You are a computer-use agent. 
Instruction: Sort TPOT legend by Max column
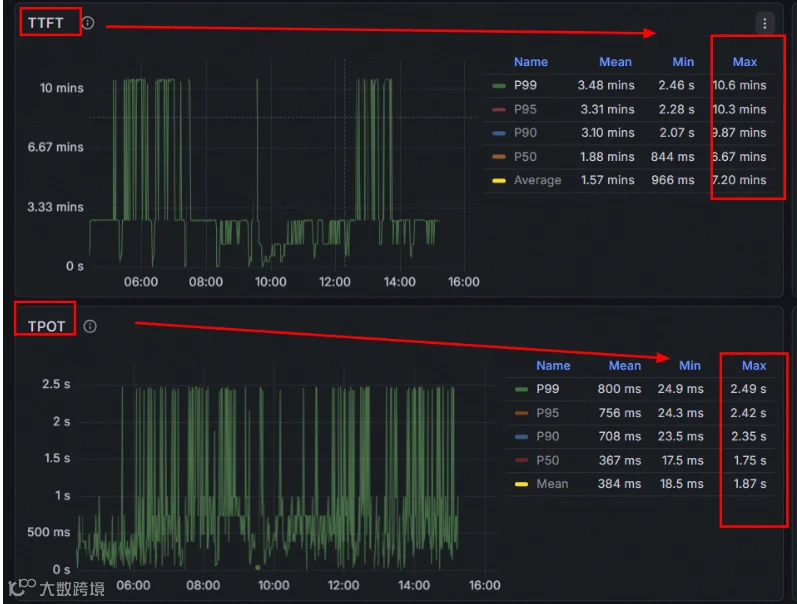pyautogui.click(x=754, y=366)
